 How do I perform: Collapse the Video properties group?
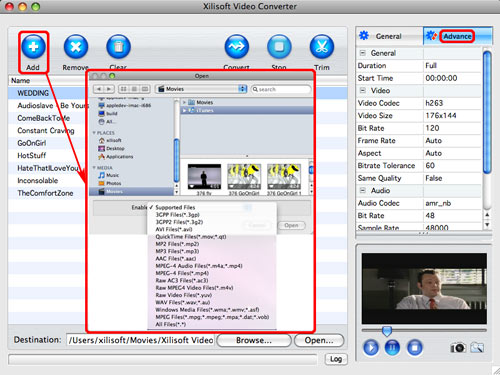click(x=363, y=90)
